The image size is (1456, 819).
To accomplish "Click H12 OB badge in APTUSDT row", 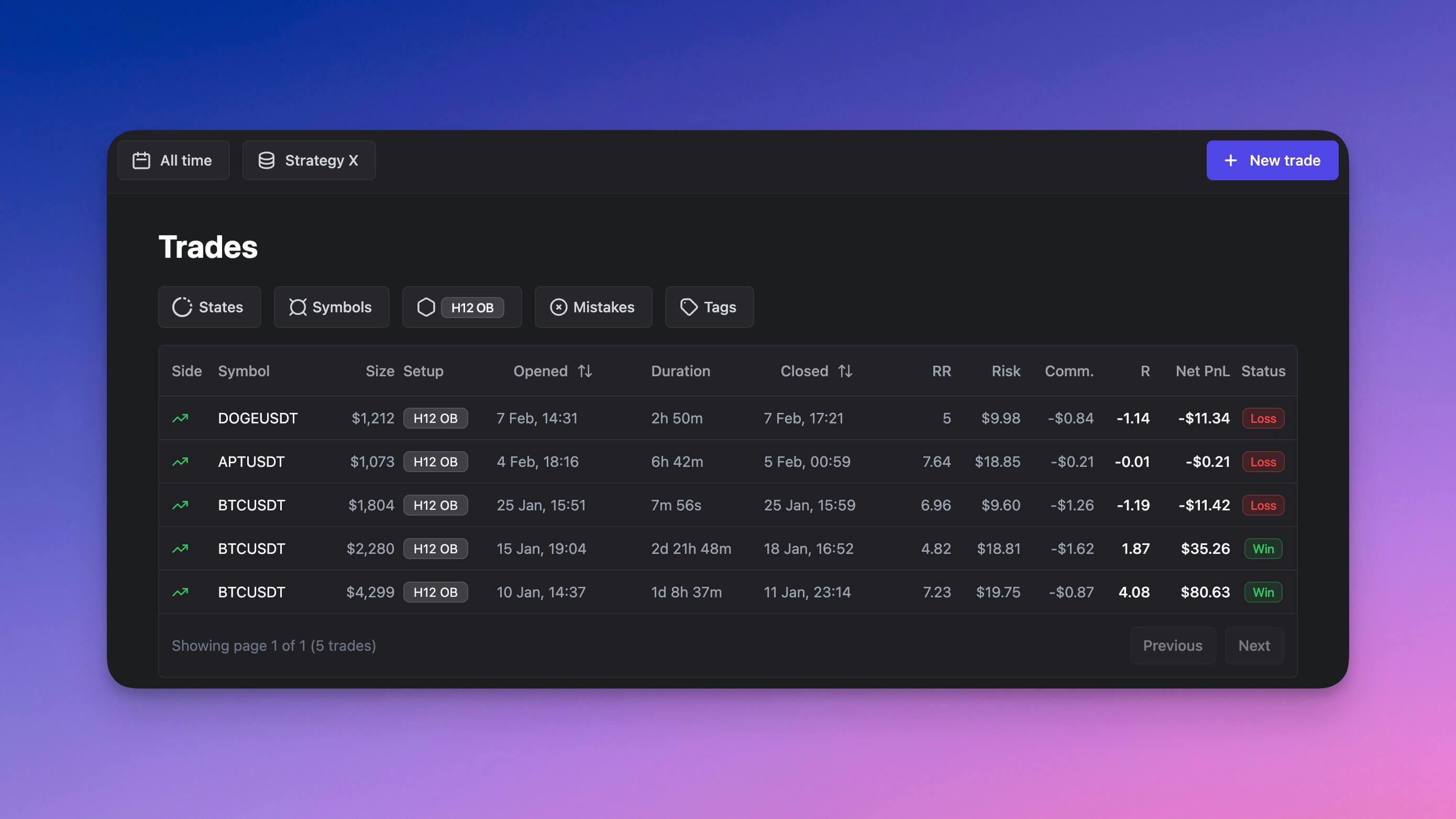I will point(436,462).
